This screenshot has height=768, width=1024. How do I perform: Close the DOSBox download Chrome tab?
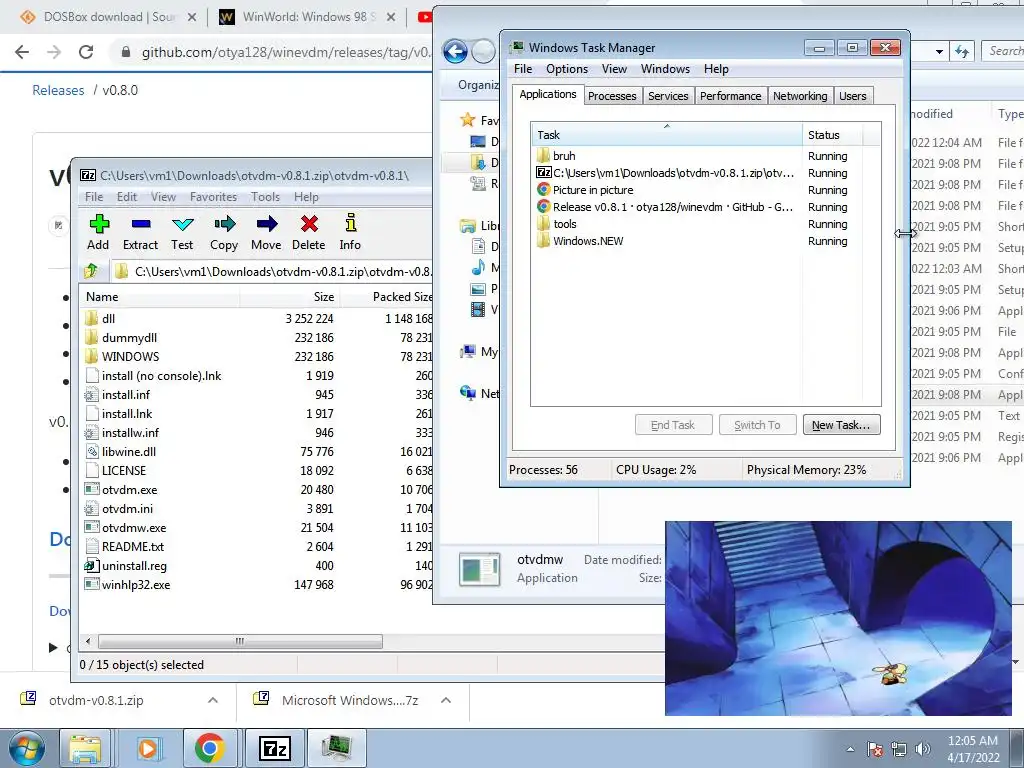click(192, 17)
